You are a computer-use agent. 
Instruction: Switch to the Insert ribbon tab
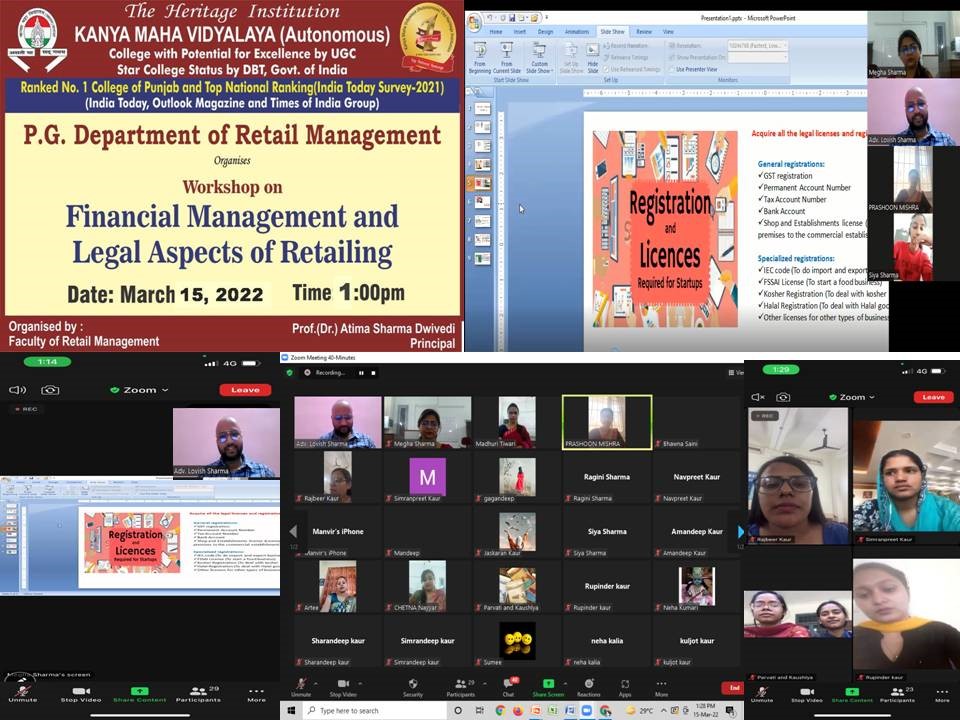[520, 32]
